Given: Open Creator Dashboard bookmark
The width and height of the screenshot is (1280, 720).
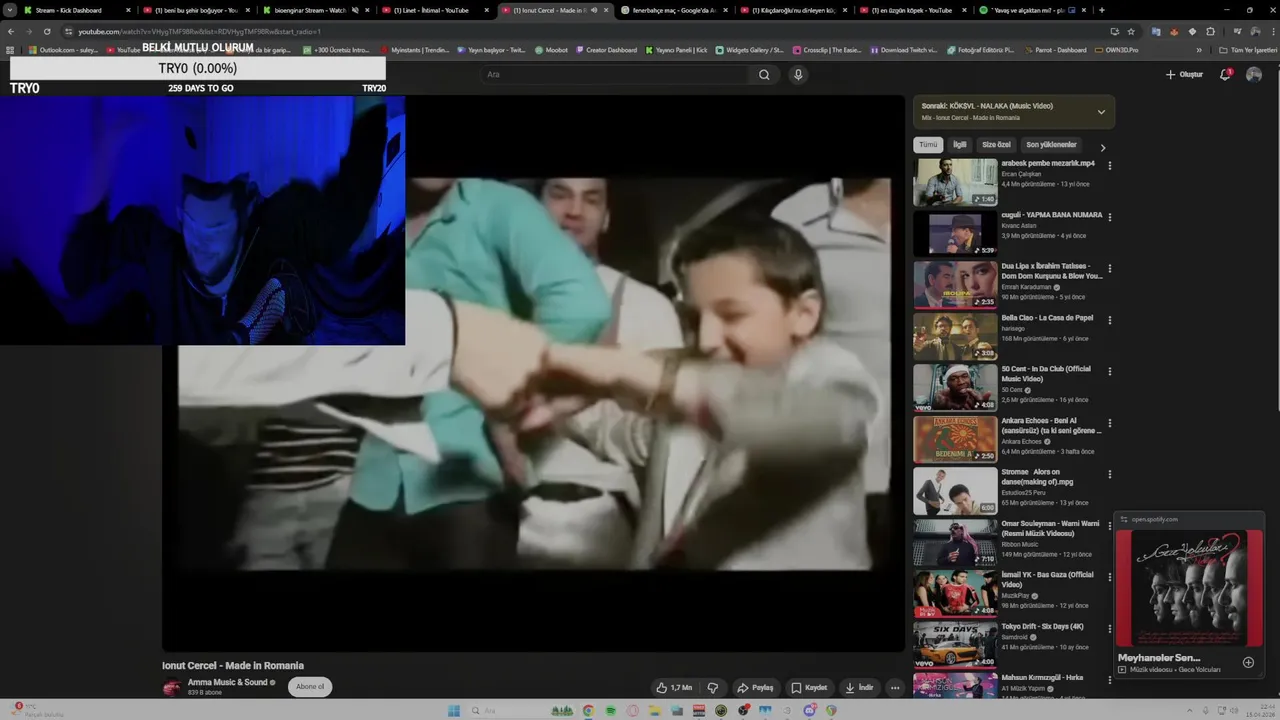Looking at the screenshot, I should pyautogui.click(x=606, y=50).
